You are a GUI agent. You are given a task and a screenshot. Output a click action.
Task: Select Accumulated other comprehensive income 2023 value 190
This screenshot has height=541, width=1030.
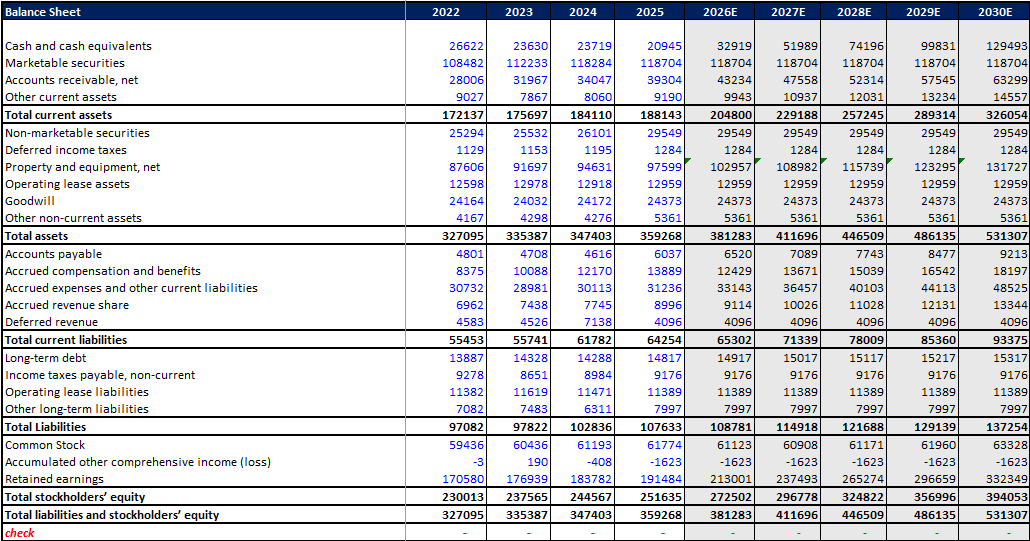pos(537,462)
